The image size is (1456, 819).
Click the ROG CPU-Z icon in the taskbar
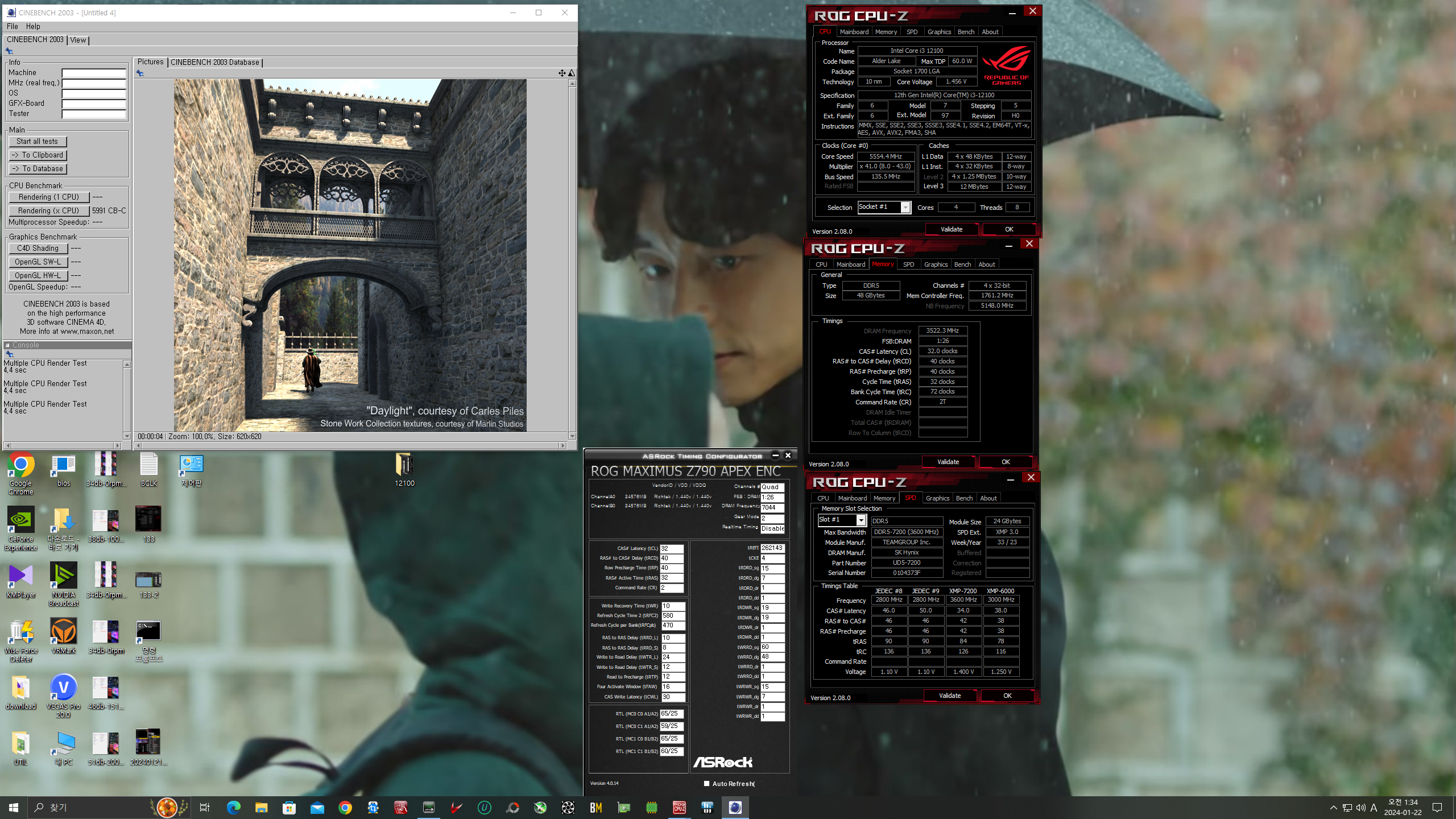pyautogui.click(x=679, y=808)
